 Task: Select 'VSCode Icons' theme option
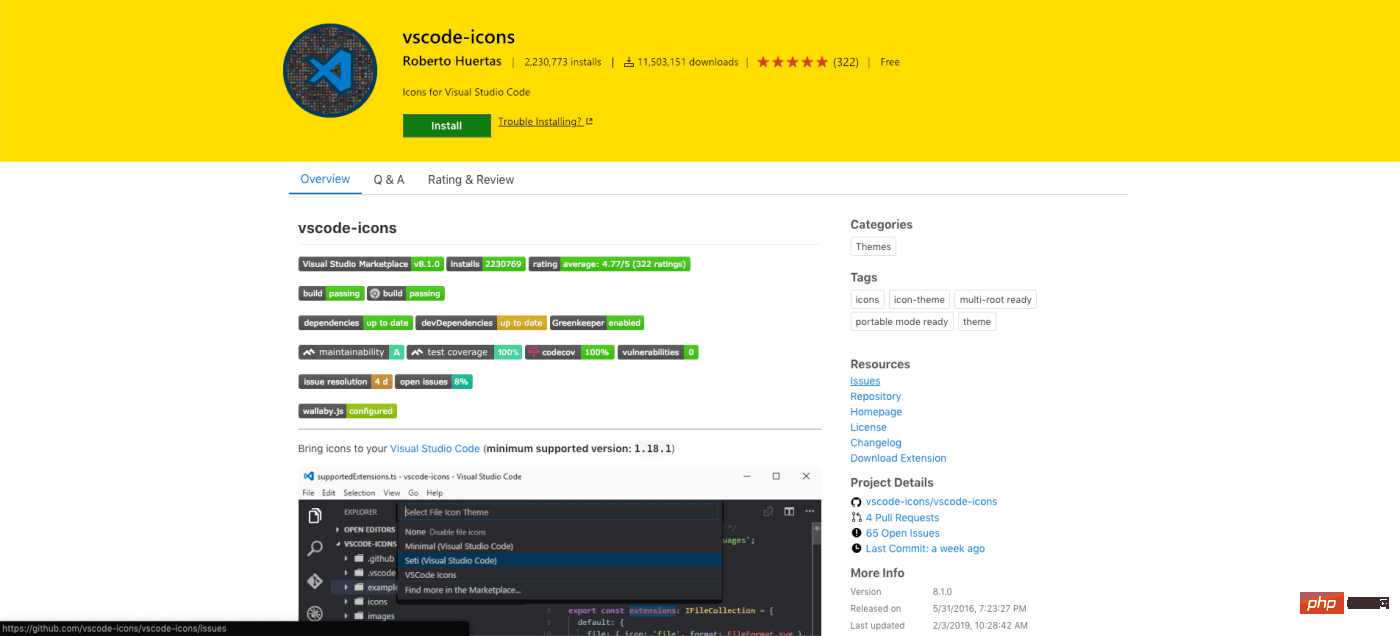coord(560,575)
